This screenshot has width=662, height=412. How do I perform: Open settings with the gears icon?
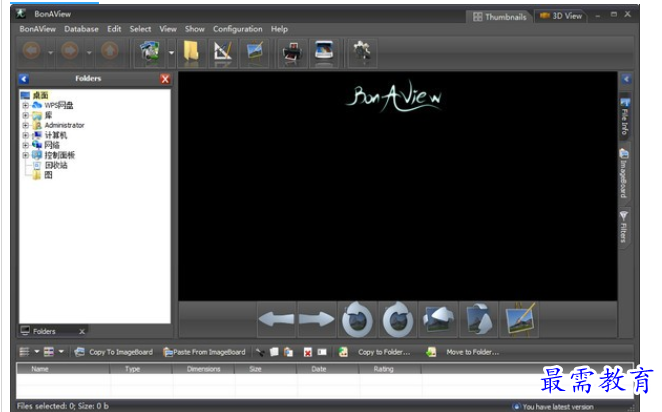pyautogui.click(x=362, y=52)
